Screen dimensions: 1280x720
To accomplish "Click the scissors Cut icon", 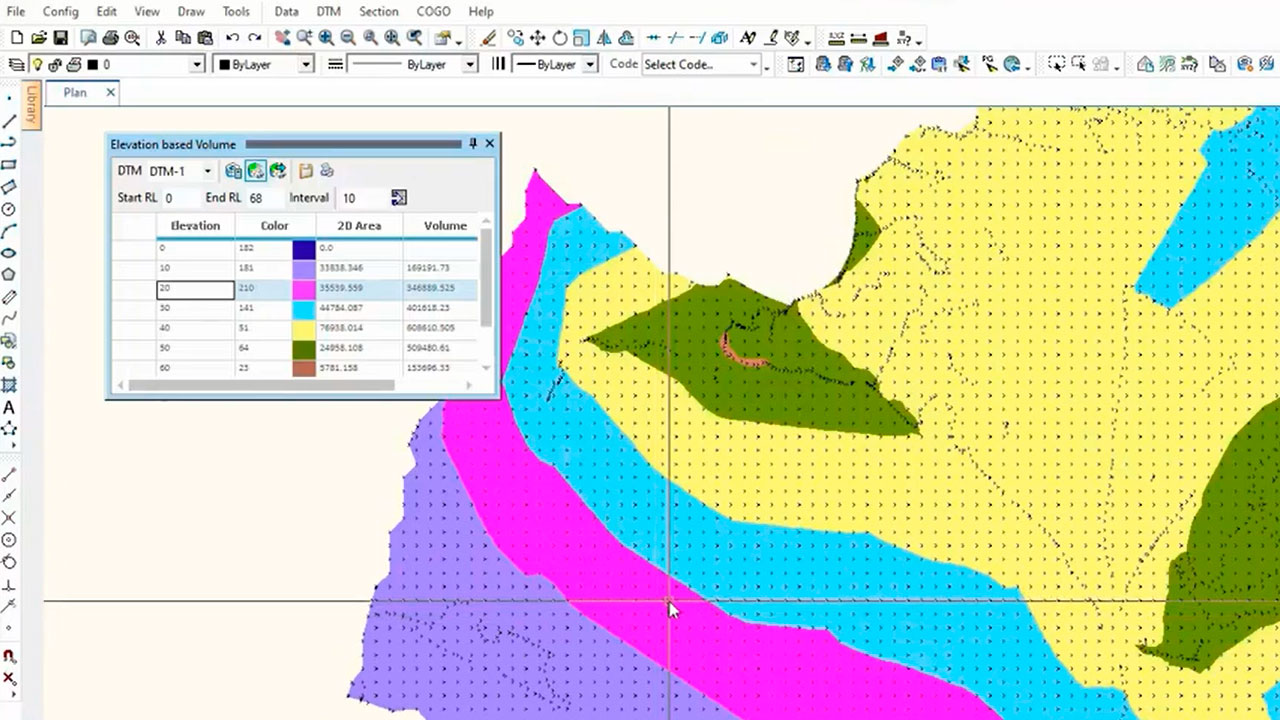I will tap(160, 38).
